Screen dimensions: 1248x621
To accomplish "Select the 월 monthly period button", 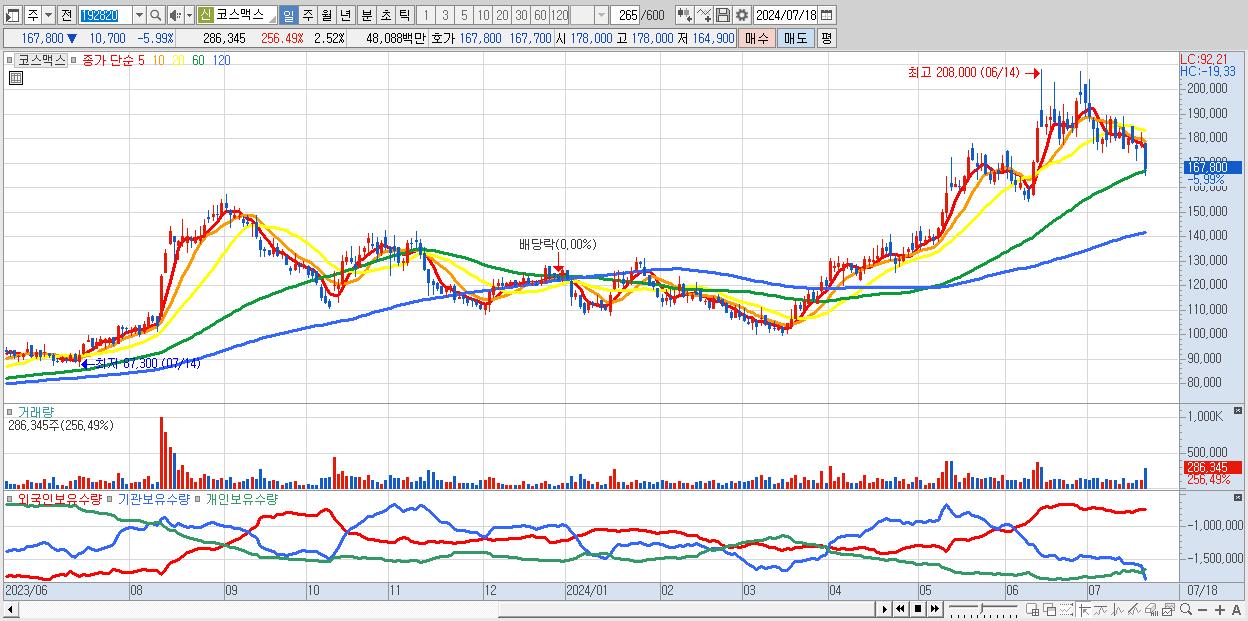I will click(326, 15).
